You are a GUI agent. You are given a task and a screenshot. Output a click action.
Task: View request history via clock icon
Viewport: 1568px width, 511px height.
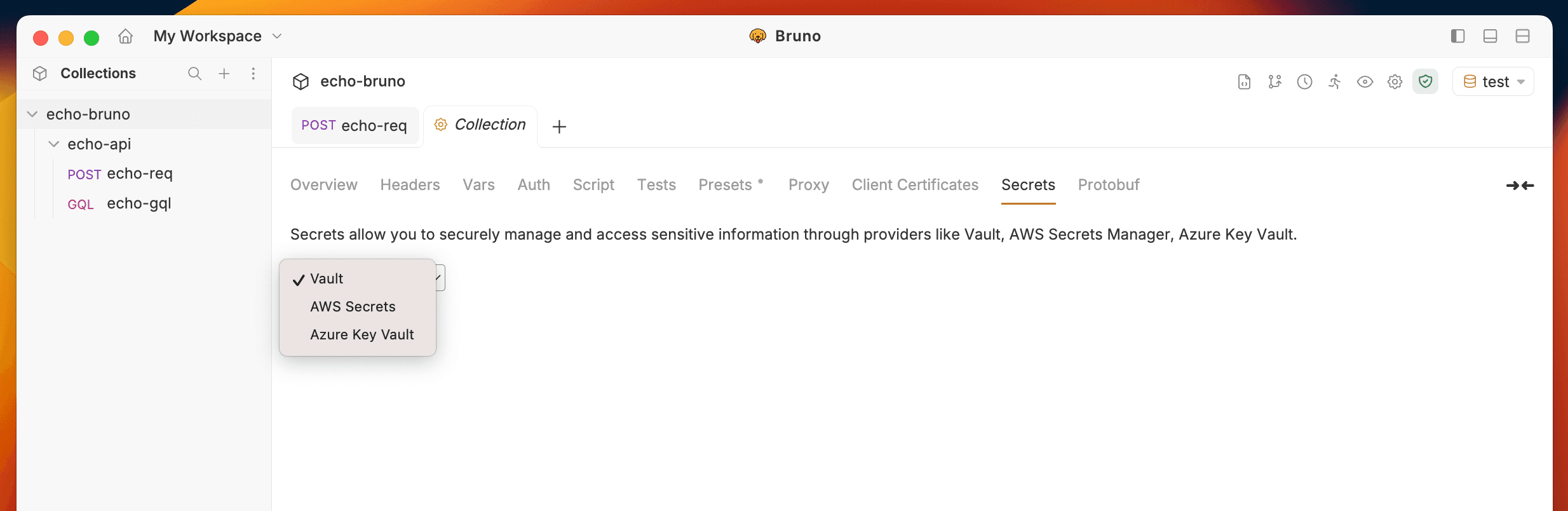tap(1304, 81)
